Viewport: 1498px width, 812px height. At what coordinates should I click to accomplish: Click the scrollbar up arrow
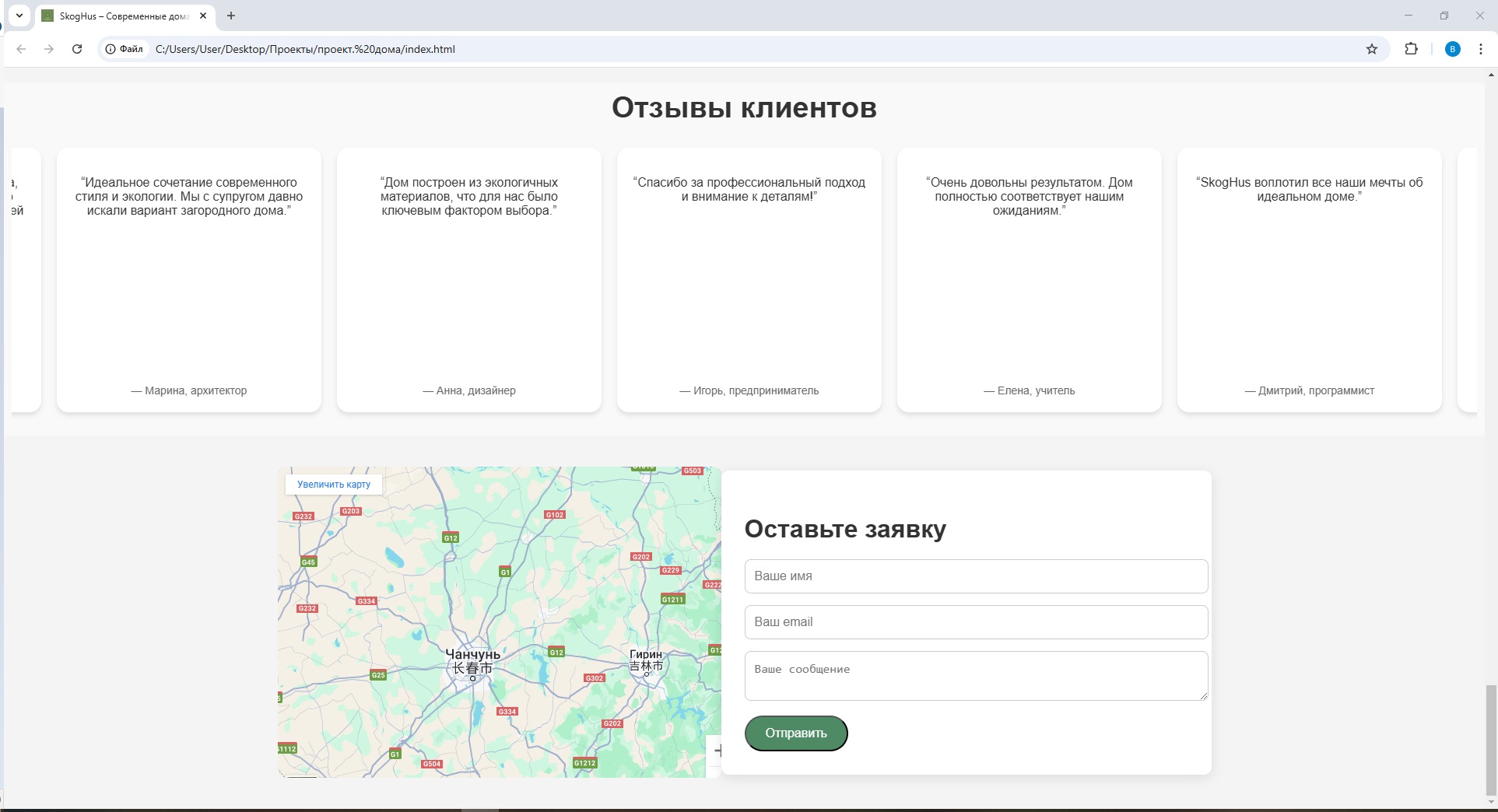click(x=1491, y=75)
